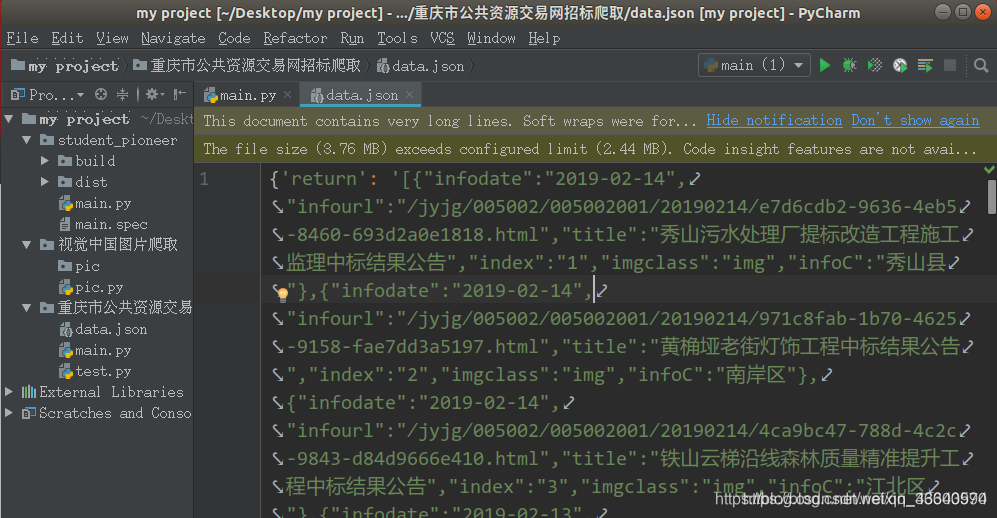Expand the build folder
This screenshot has height=518, width=997.
45,161
